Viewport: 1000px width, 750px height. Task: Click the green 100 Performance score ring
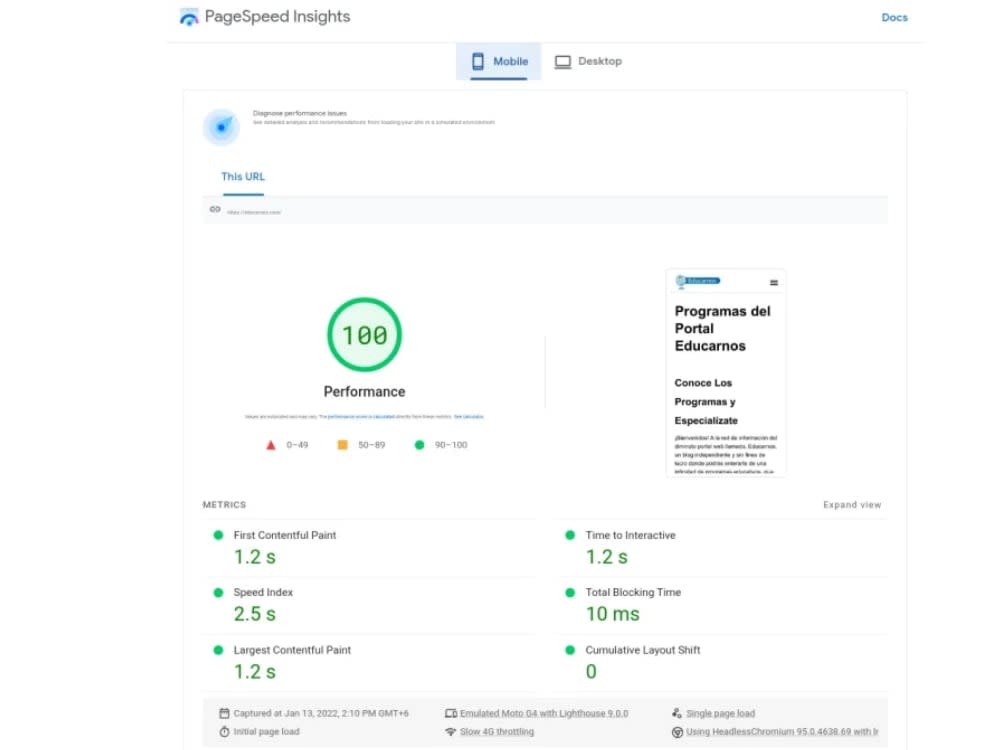(364, 335)
